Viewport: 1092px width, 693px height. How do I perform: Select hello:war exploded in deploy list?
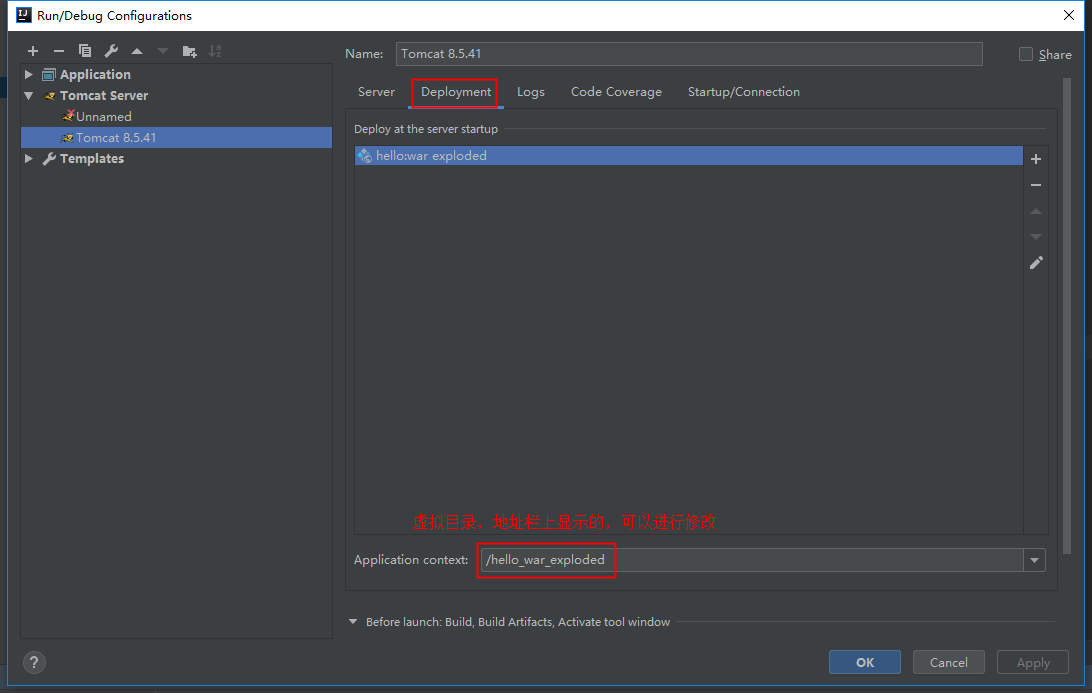(x=689, y=156)
